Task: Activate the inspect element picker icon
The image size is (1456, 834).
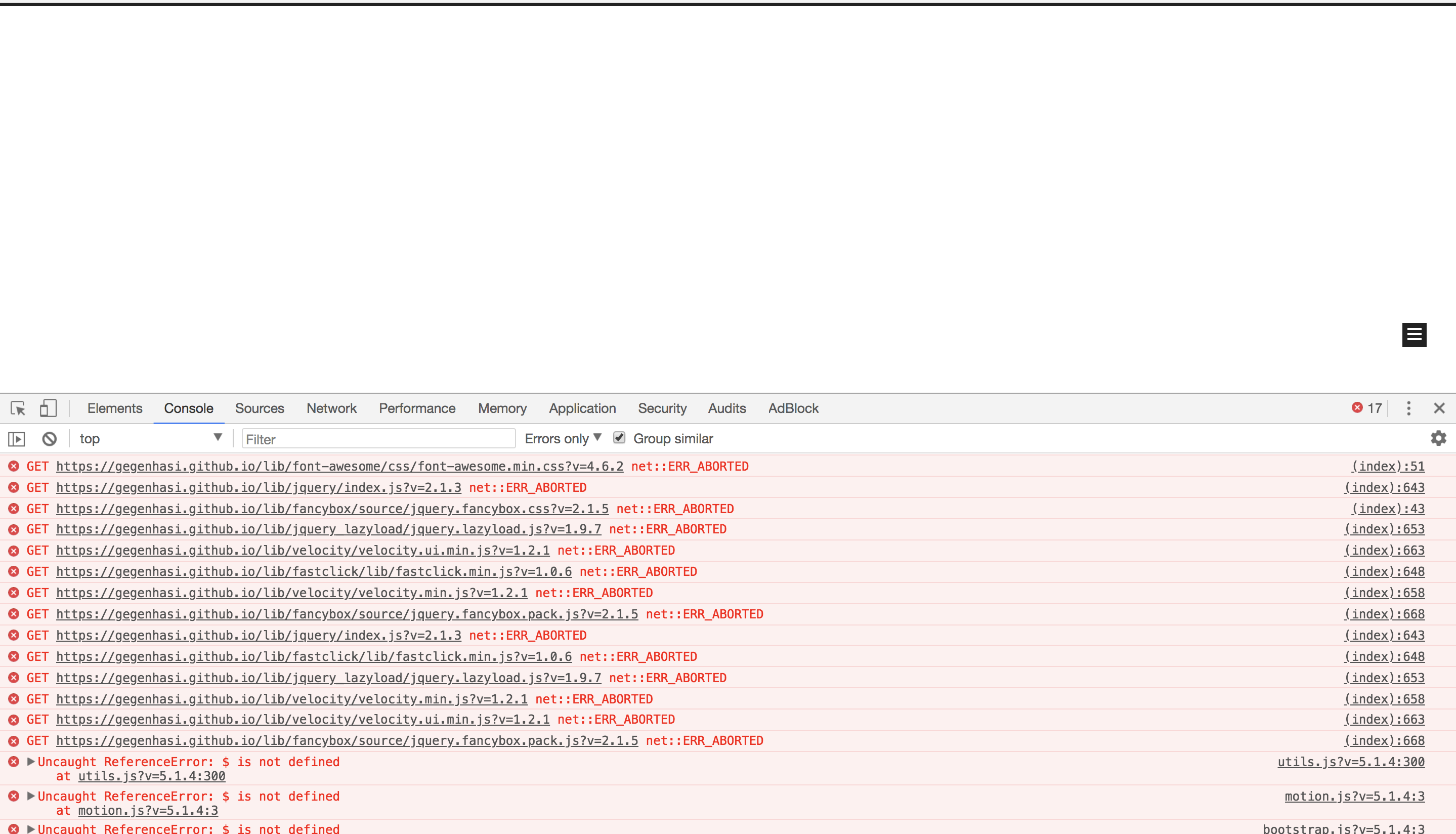Action: pos(18,408)
